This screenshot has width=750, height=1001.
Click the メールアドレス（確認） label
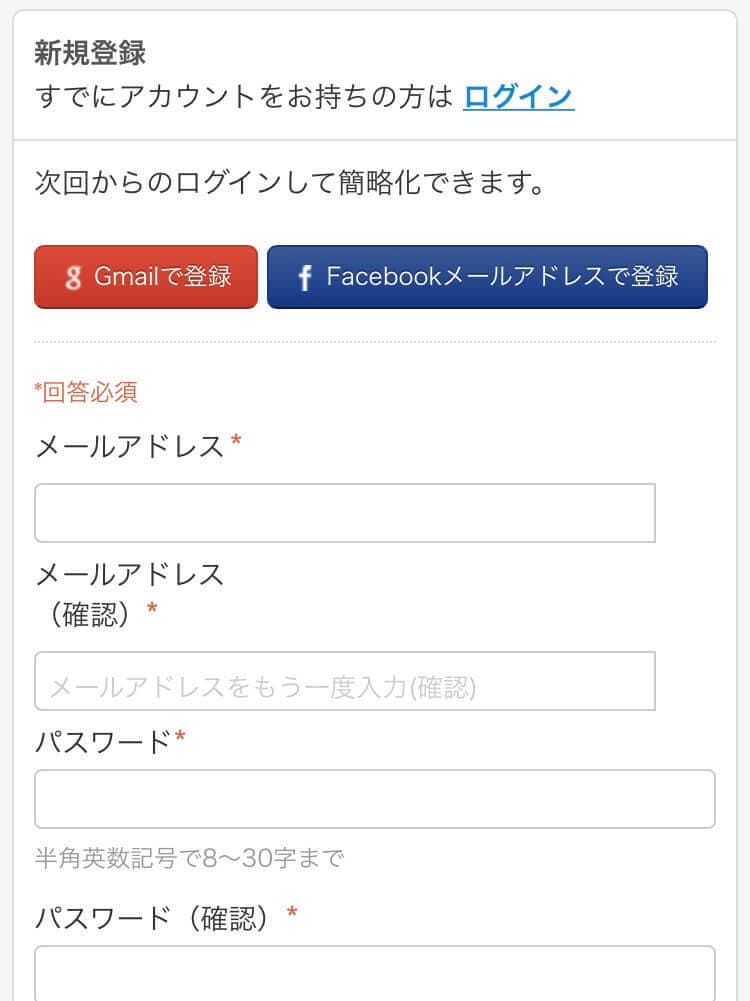point(130,592)
